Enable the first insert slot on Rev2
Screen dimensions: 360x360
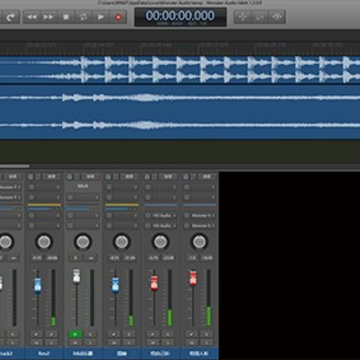click(31, 187)
